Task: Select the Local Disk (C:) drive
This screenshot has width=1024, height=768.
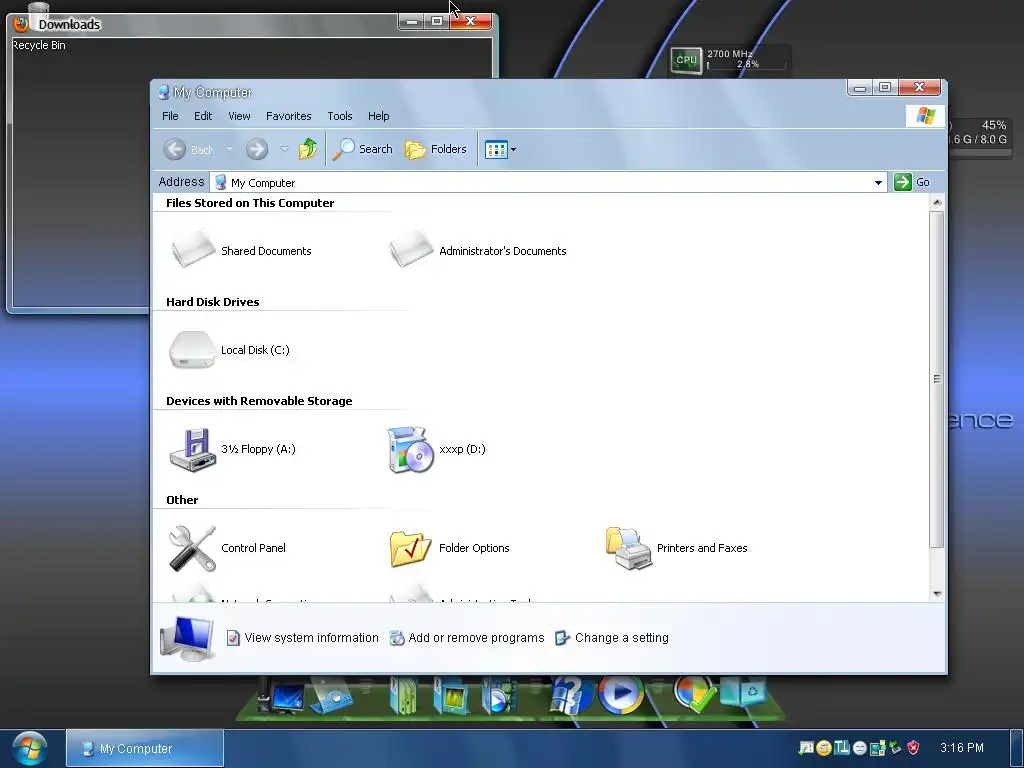Action: [229, 350]
